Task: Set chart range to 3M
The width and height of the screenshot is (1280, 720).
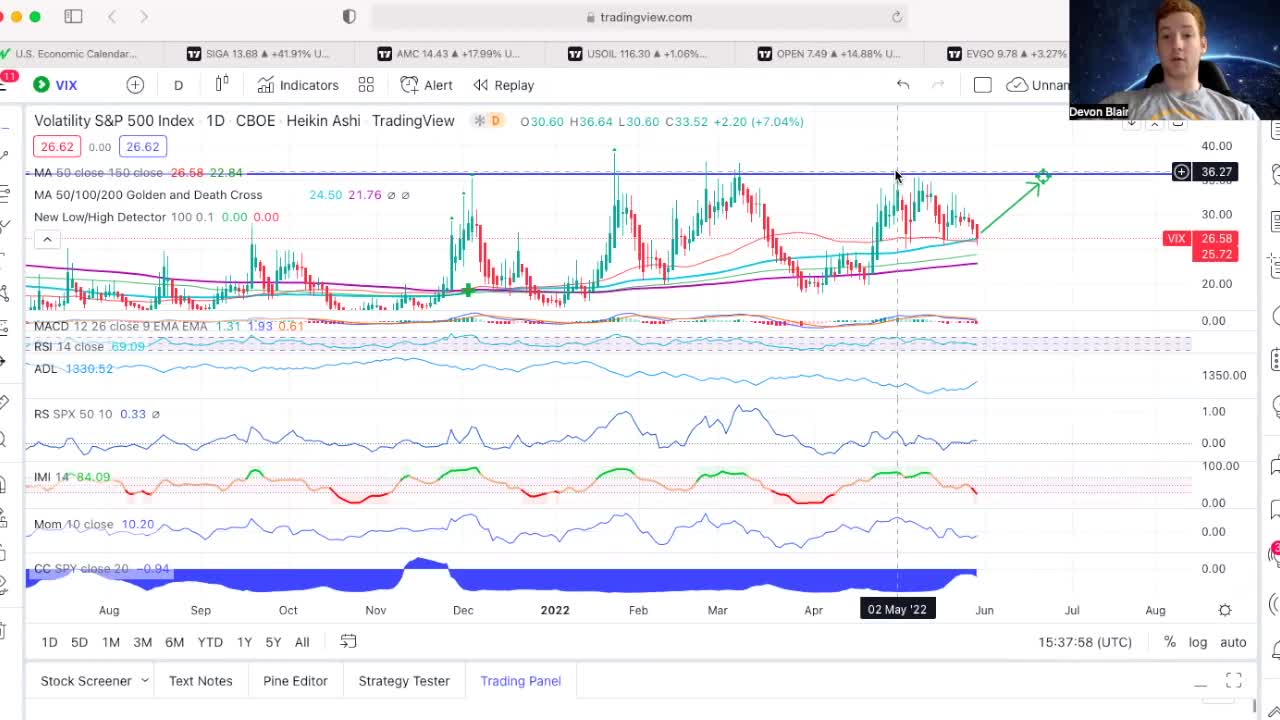Action: [142, 642]
